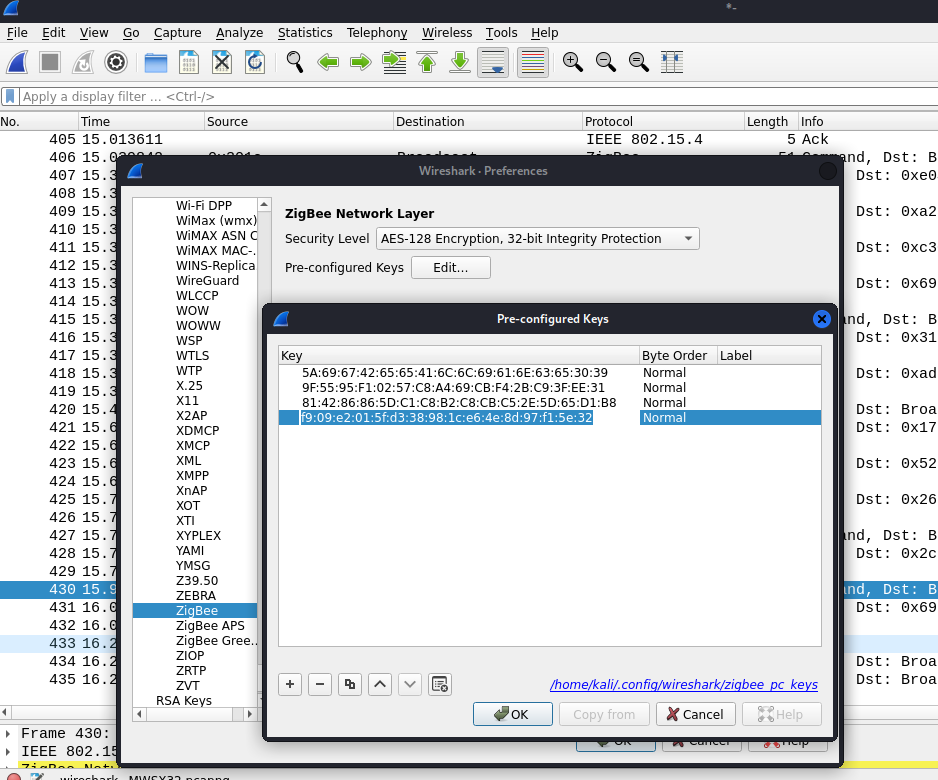Toggle auto-scroll during live capture icon

(493, 62)
